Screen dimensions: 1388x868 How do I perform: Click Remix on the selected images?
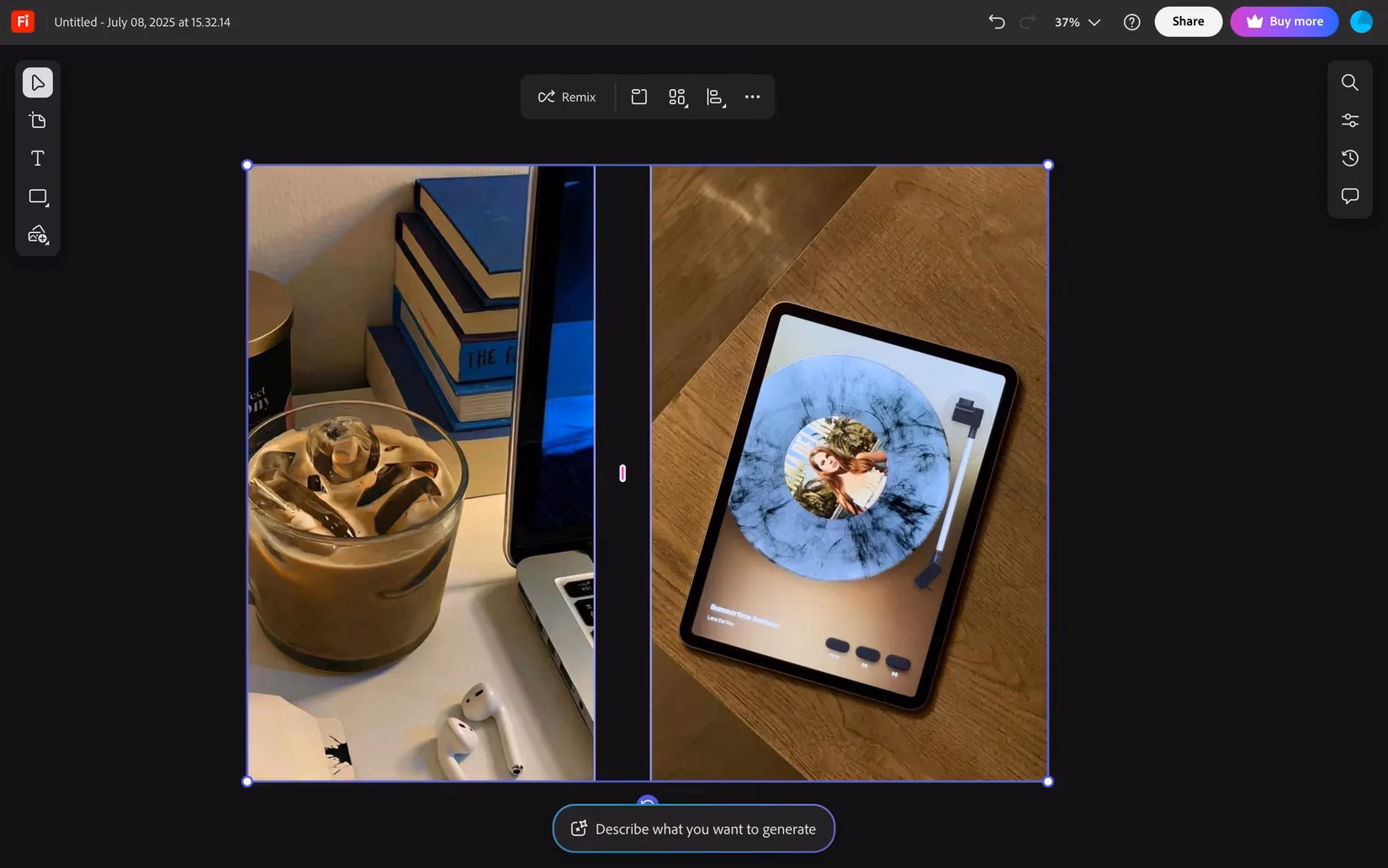pyautogui.click(x=566, y=97)
